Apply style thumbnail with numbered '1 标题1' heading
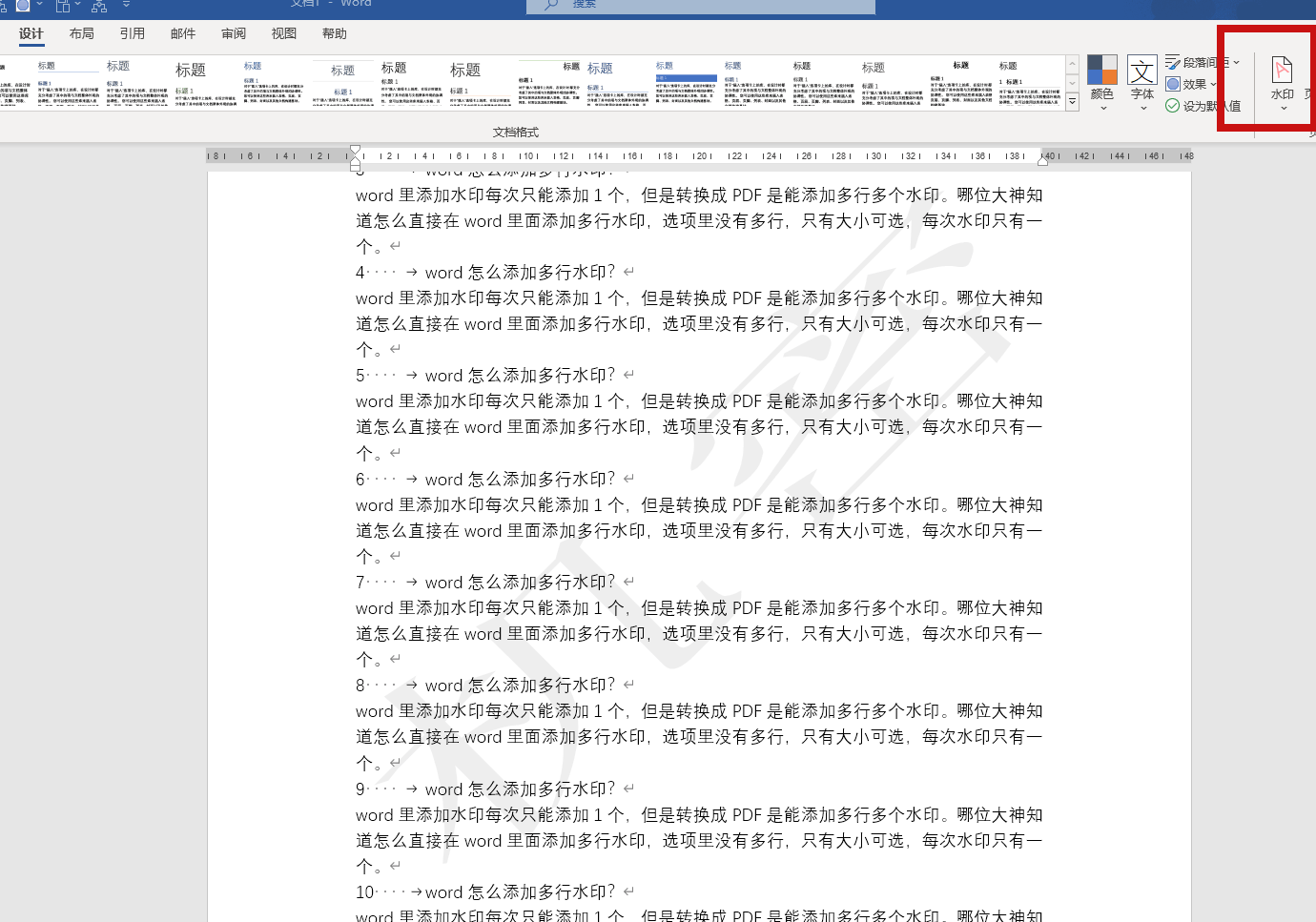Viewport: 1316px width, 922px height. tap(1030, 82)
